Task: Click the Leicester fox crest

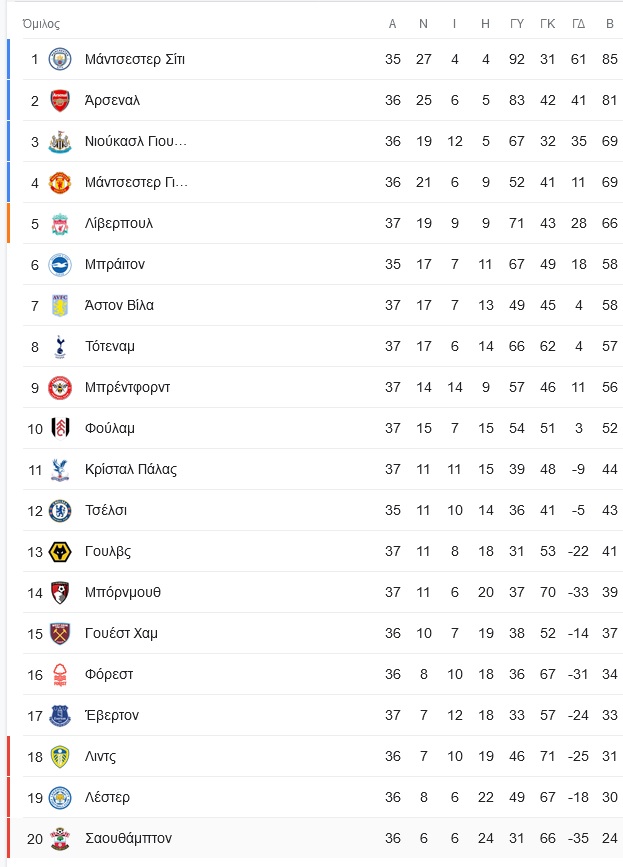Action: (x=60, y=797)
